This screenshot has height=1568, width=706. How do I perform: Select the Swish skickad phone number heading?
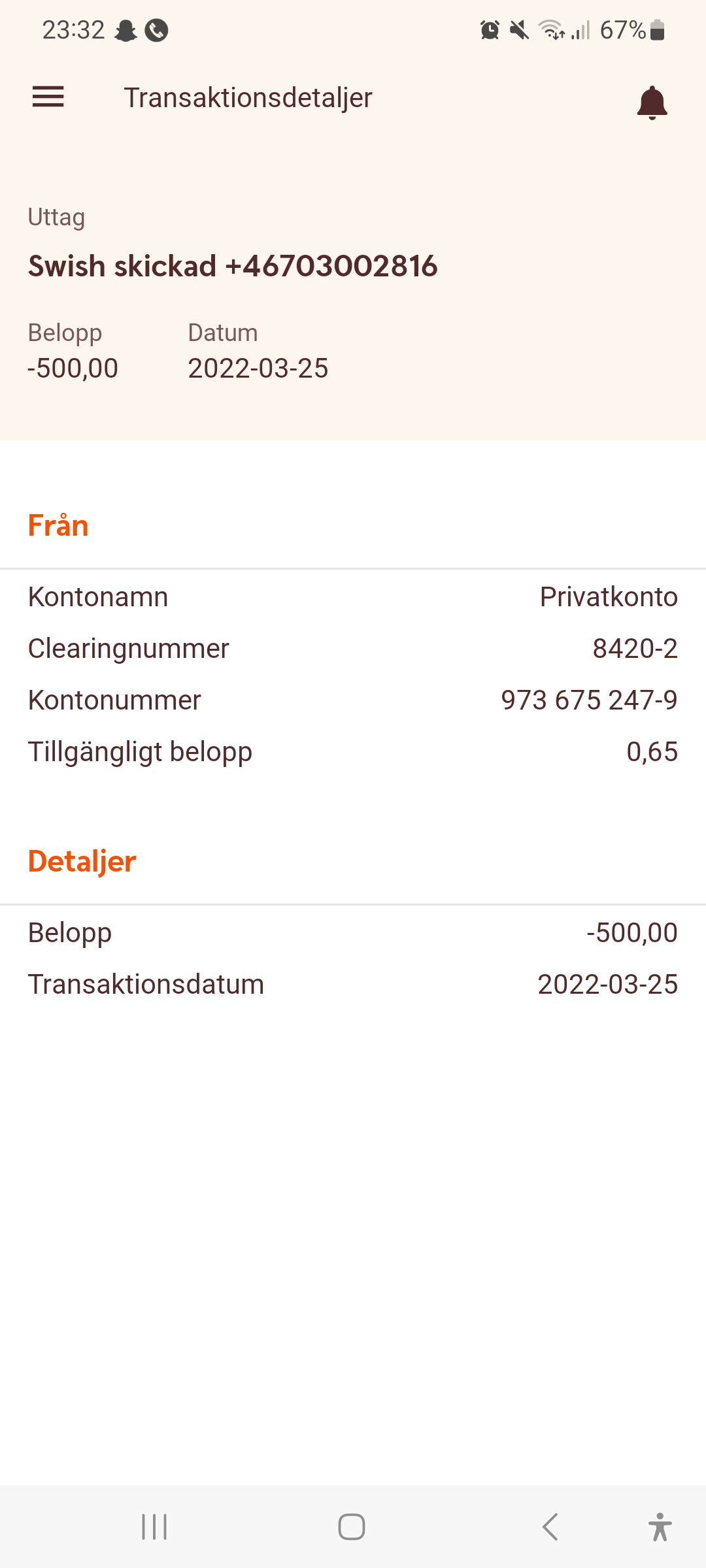(233, 266)
